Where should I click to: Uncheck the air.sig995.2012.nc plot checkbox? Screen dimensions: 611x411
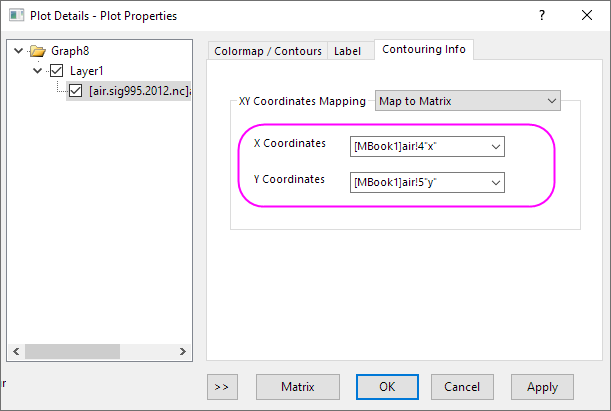[x=76, y=92]
